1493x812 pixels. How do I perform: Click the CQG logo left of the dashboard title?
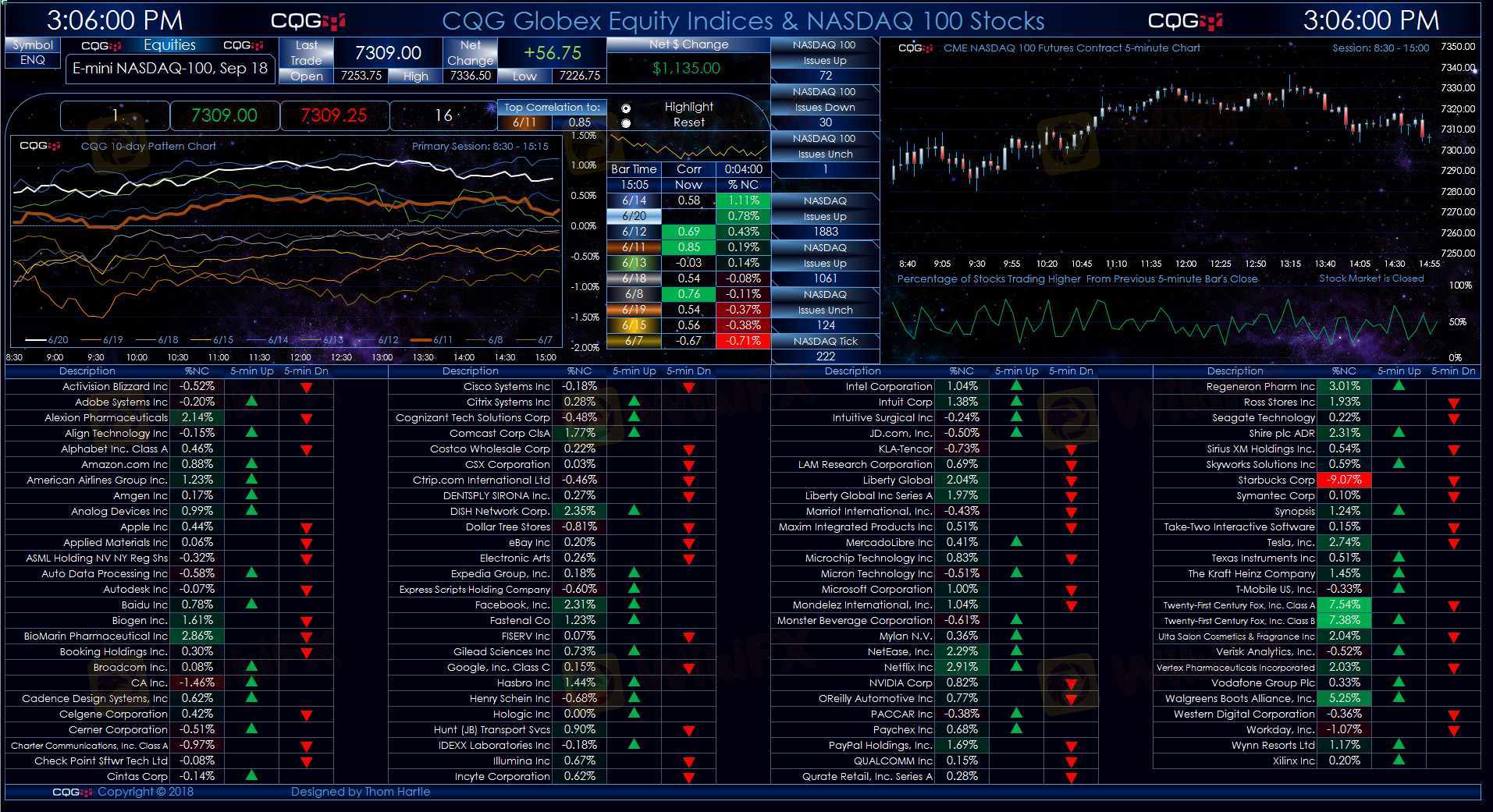(x=307, y=21)
